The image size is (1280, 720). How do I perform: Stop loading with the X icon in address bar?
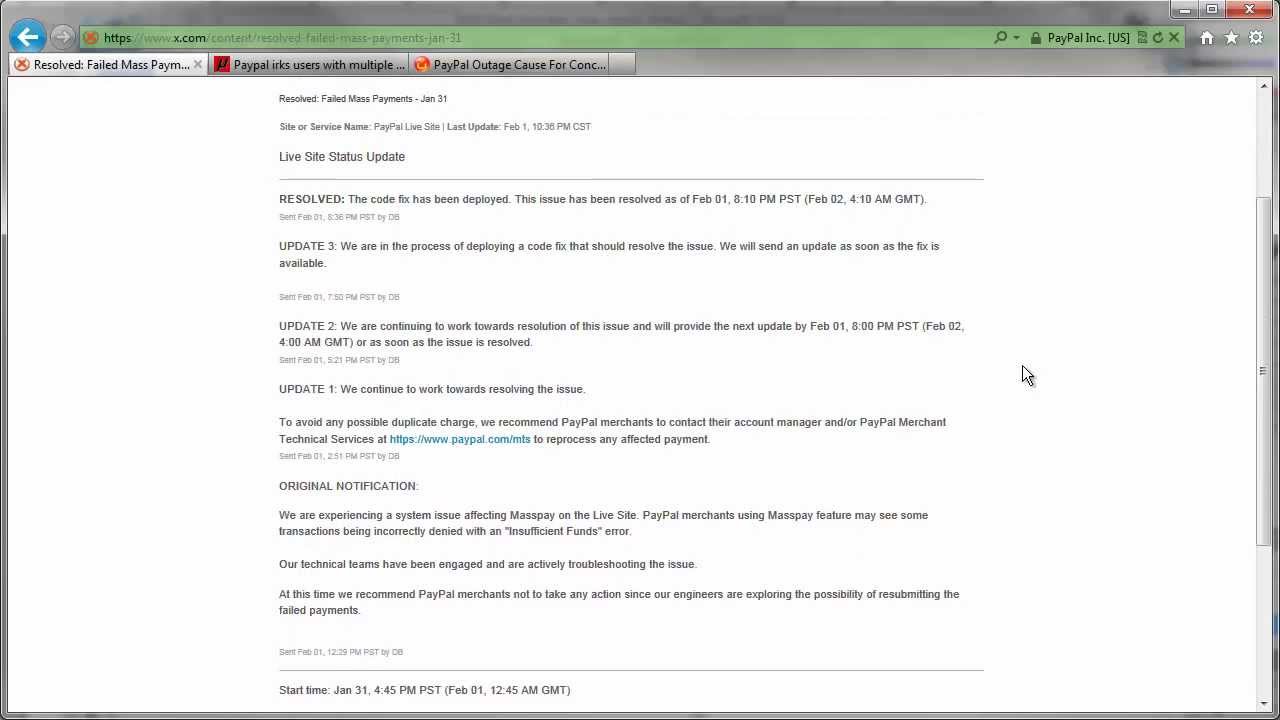click(1174, 38)
